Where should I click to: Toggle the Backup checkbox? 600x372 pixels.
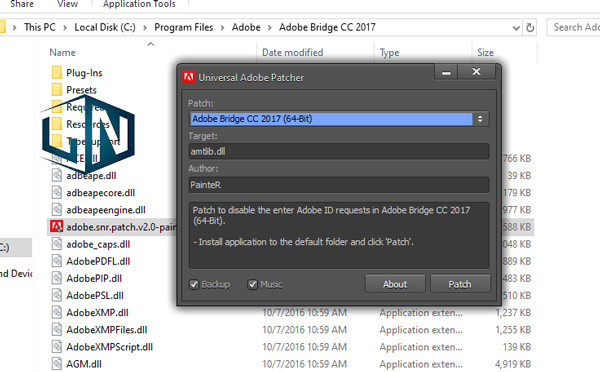pyautogui.click(x=194, y=284)
